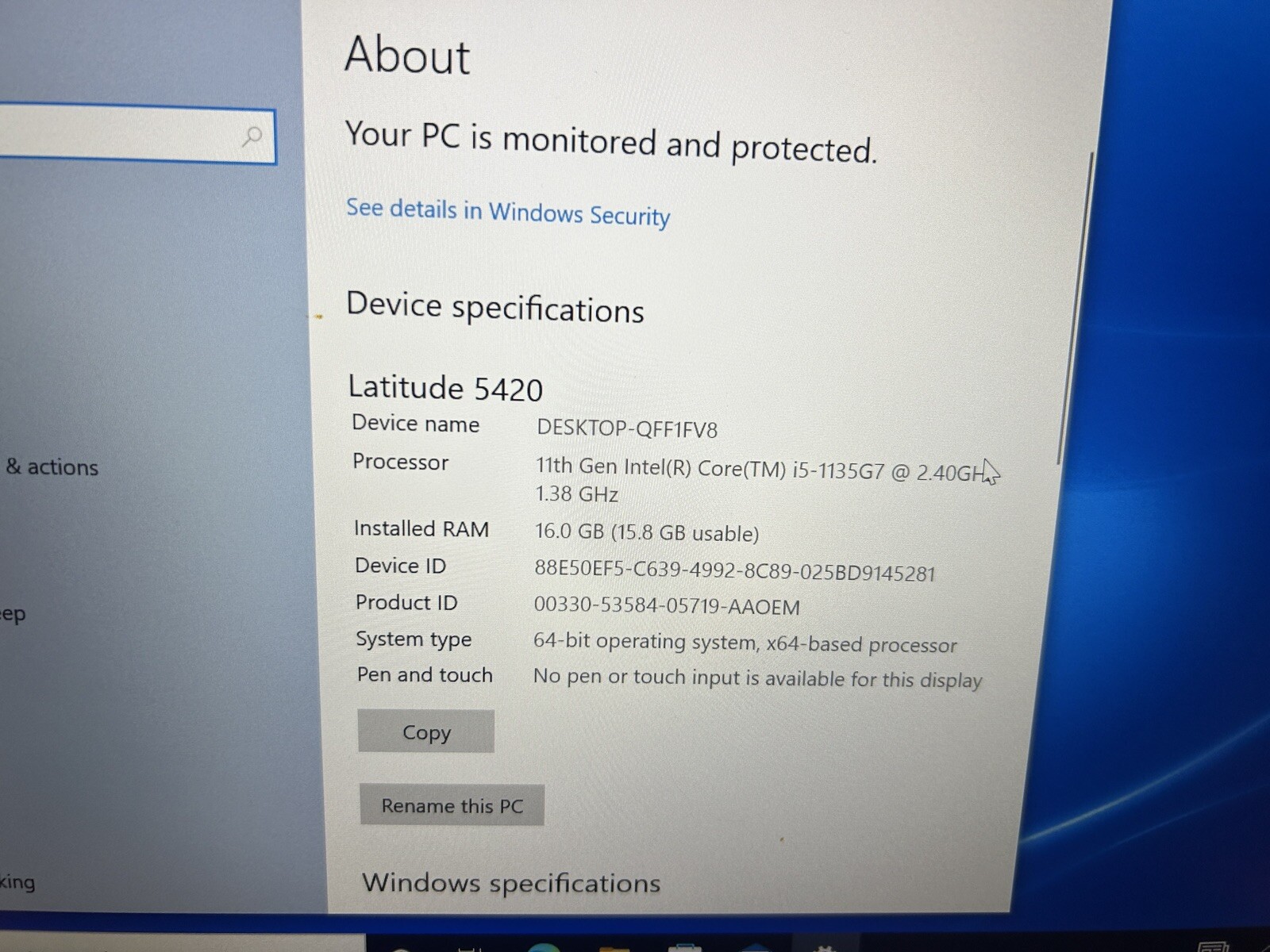Click the 'Pen and touch' label
1270x952 pixels.
[425, 675]
